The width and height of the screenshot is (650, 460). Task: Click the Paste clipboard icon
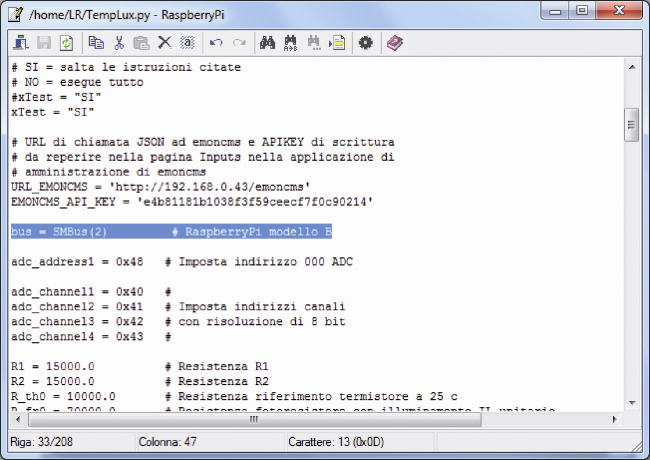coord(141,43)
